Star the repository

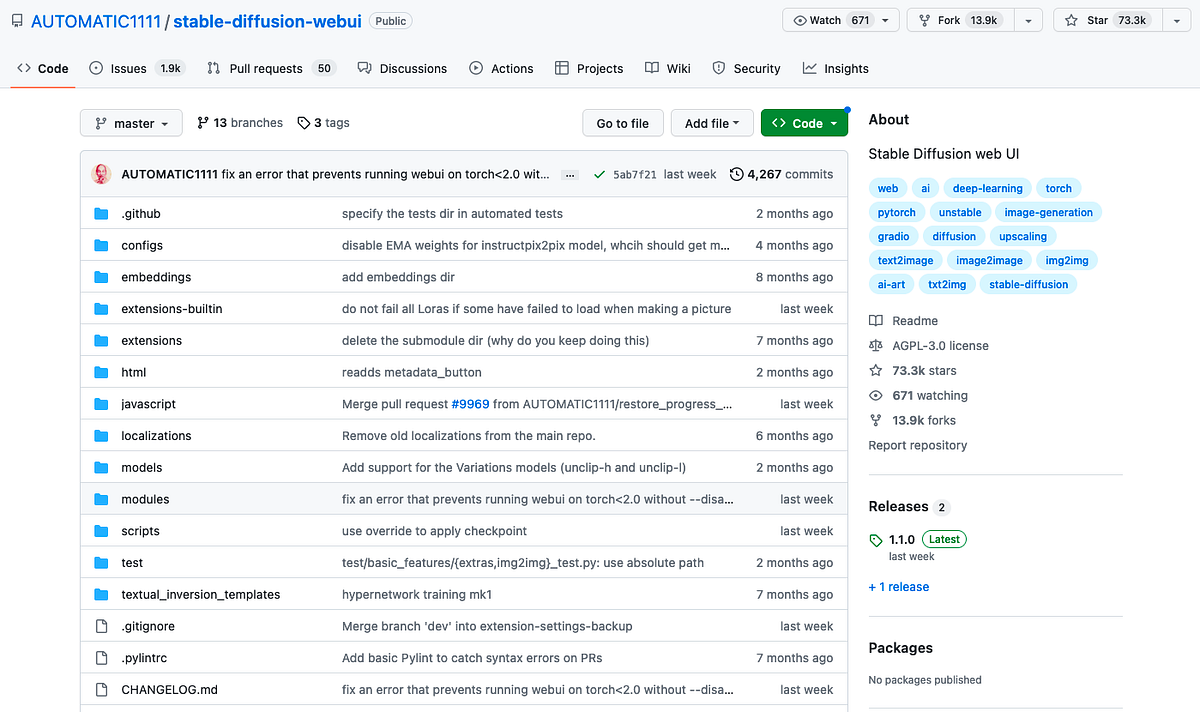click(1107, 19)
